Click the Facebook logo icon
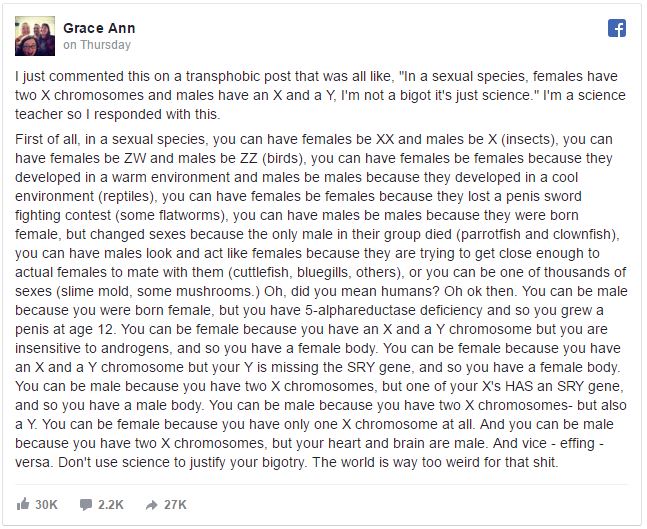The height and width of the screenshot is (529, 647). click(x=616, y=28)
